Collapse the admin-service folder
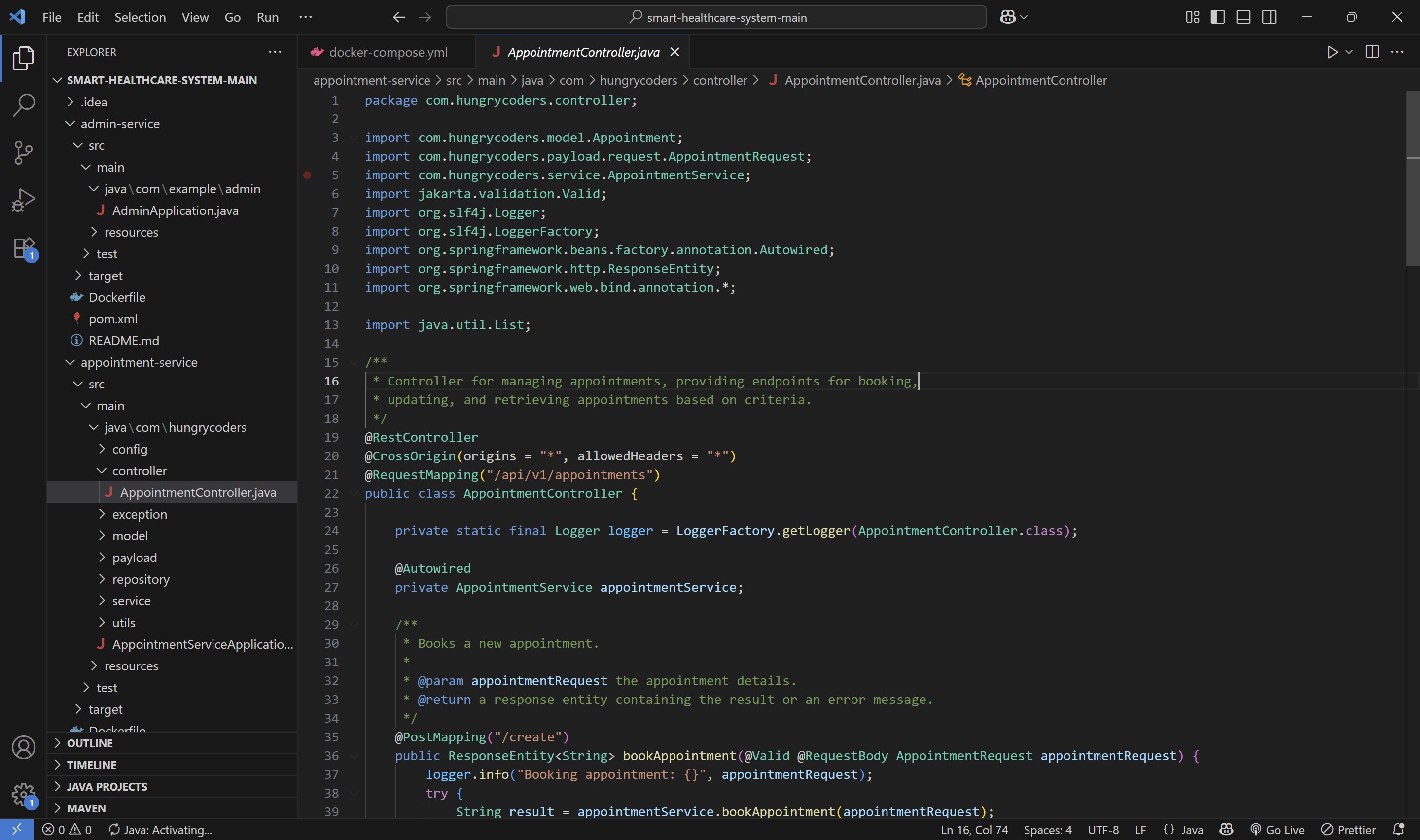The image size is (1420, 840). 120,123
